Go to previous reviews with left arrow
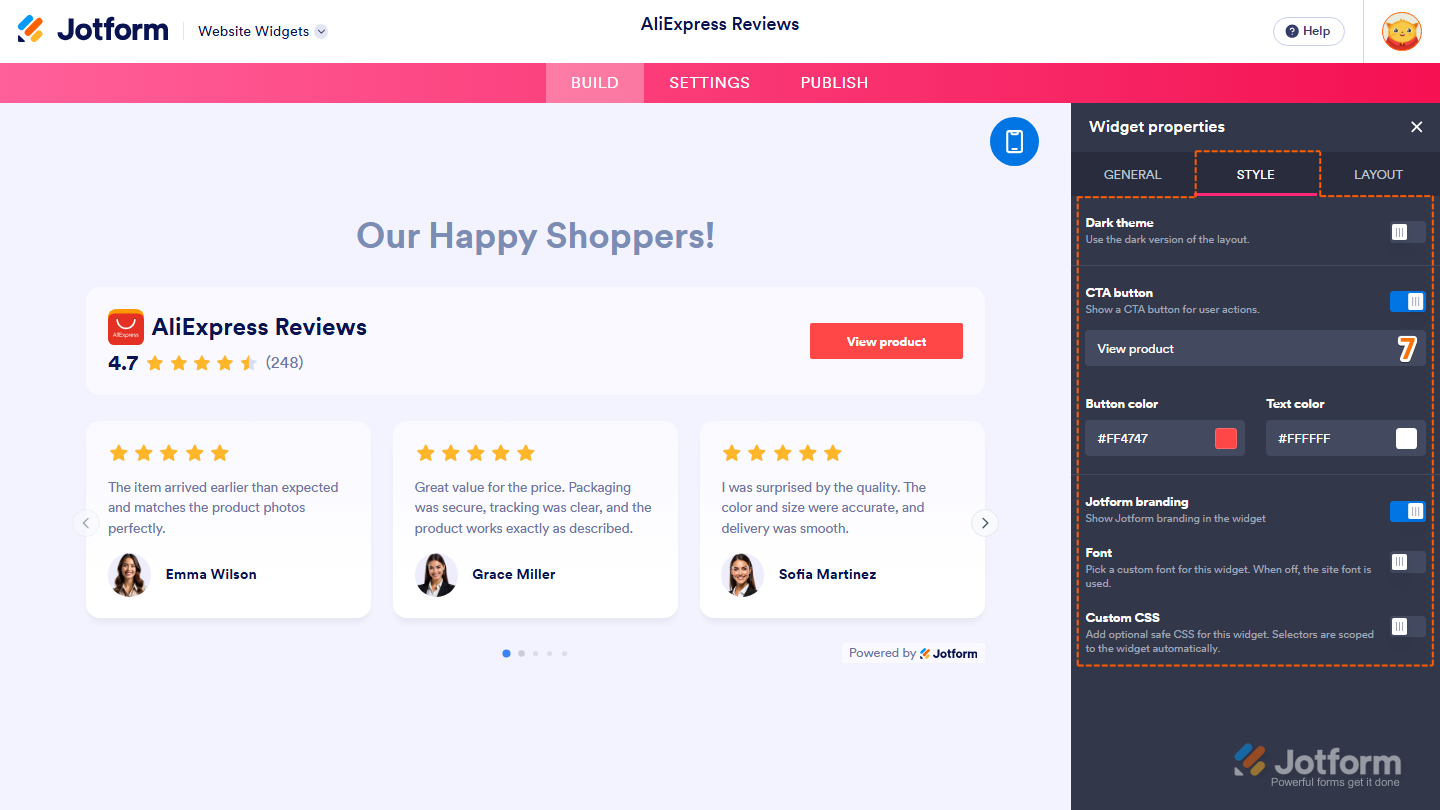This screenshot has height=810, width=1440. (86, 523)
